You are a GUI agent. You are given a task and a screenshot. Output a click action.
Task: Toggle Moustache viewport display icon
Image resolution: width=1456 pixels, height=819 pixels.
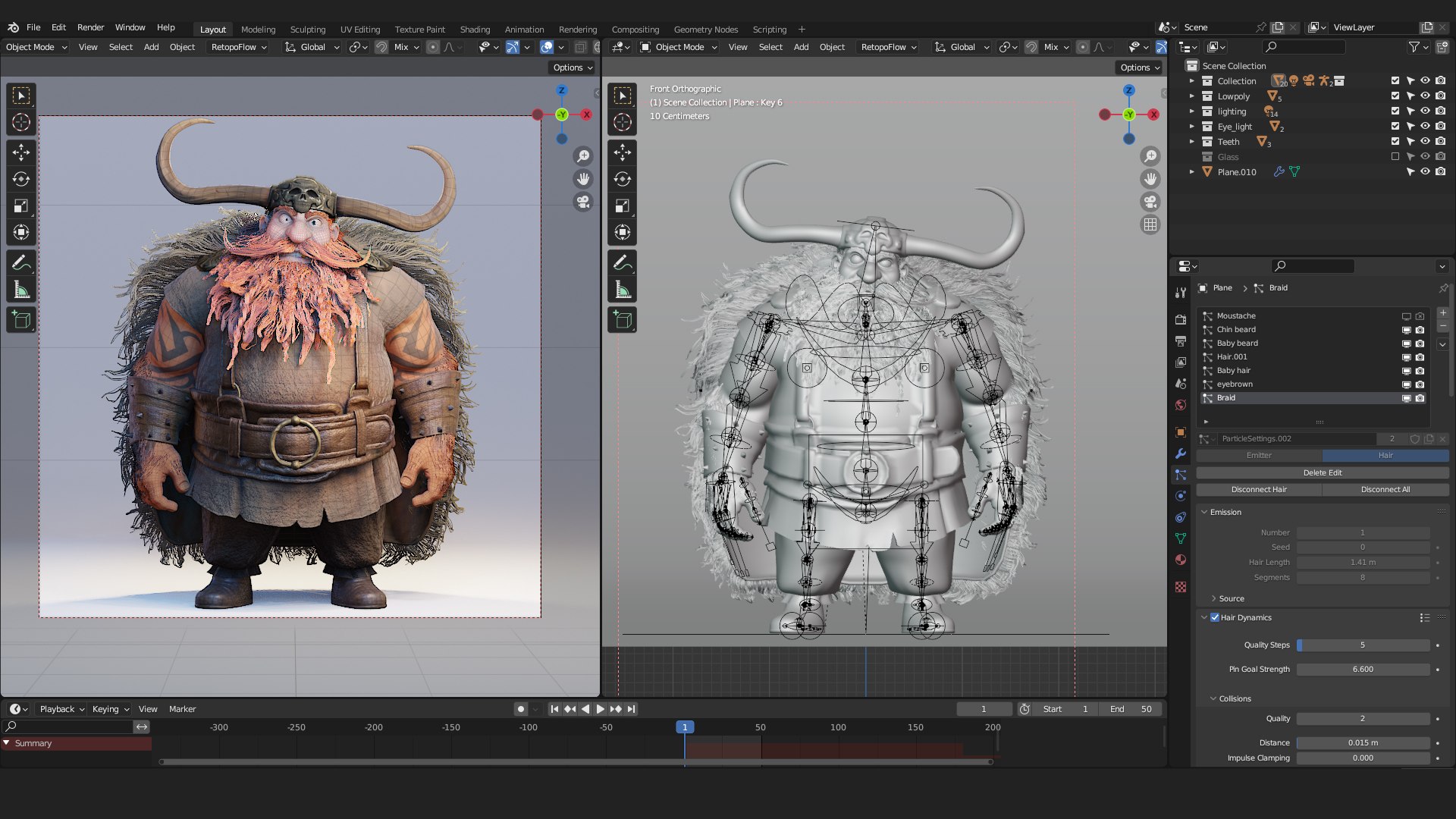[1406, 316]
